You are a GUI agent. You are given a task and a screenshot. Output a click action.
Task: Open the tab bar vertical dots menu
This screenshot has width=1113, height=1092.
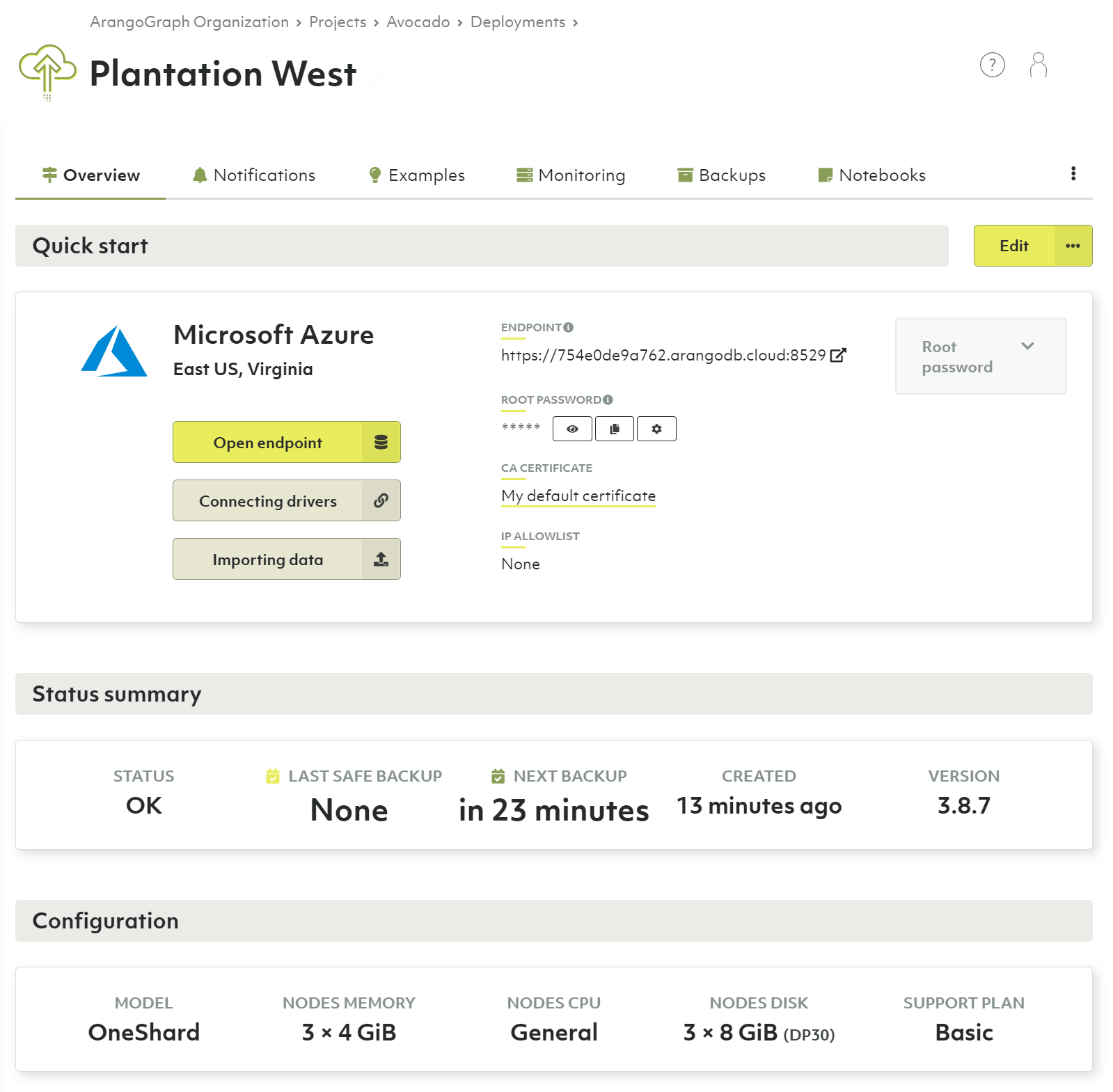click(x=1073, y=174)
